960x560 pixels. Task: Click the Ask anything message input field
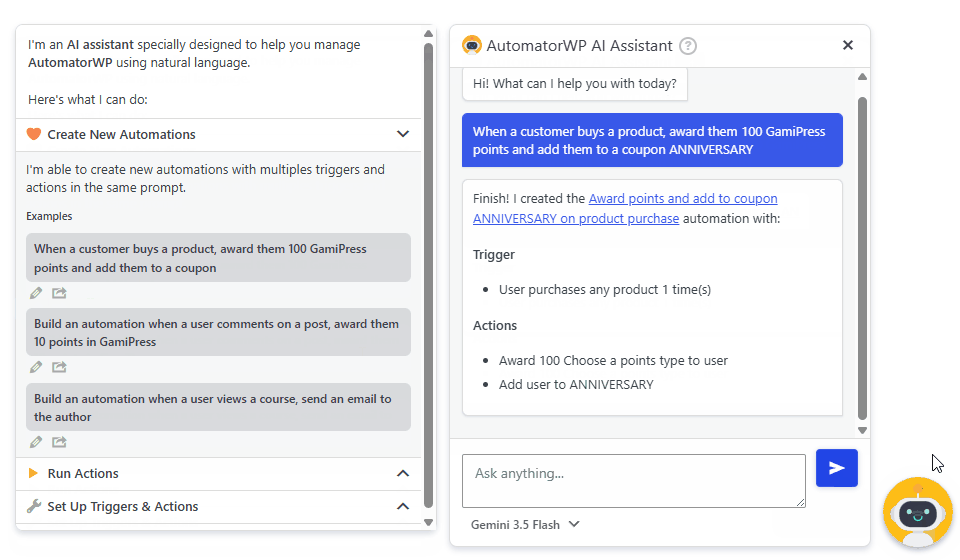[634, 480]
